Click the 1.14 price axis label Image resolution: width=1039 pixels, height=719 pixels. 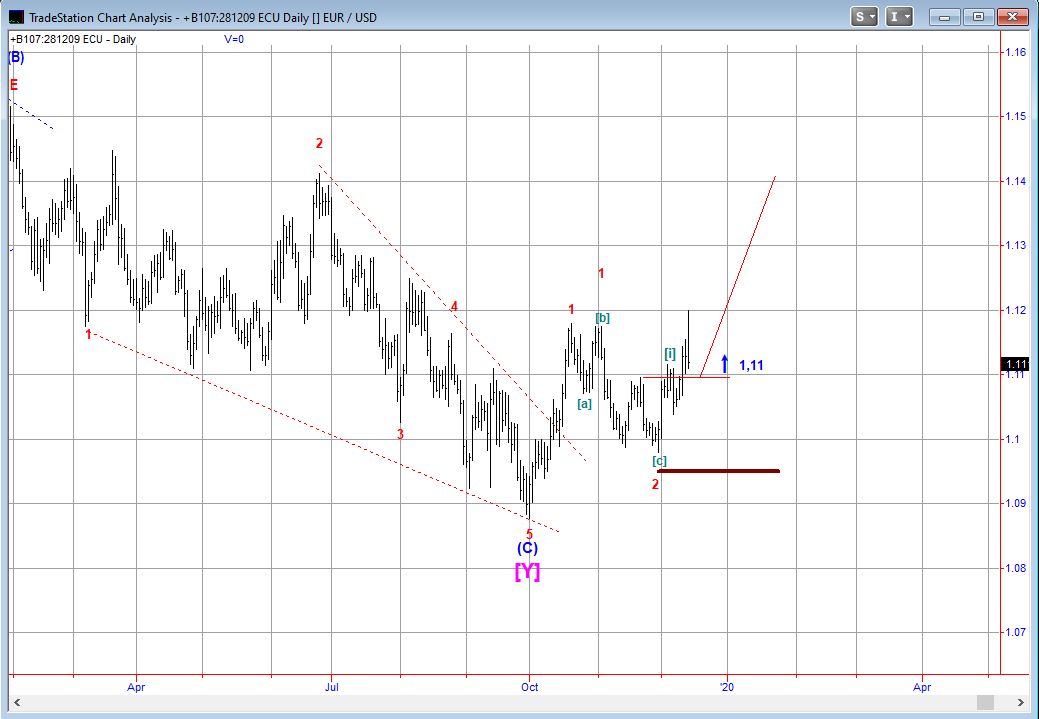pos(1016,181)
